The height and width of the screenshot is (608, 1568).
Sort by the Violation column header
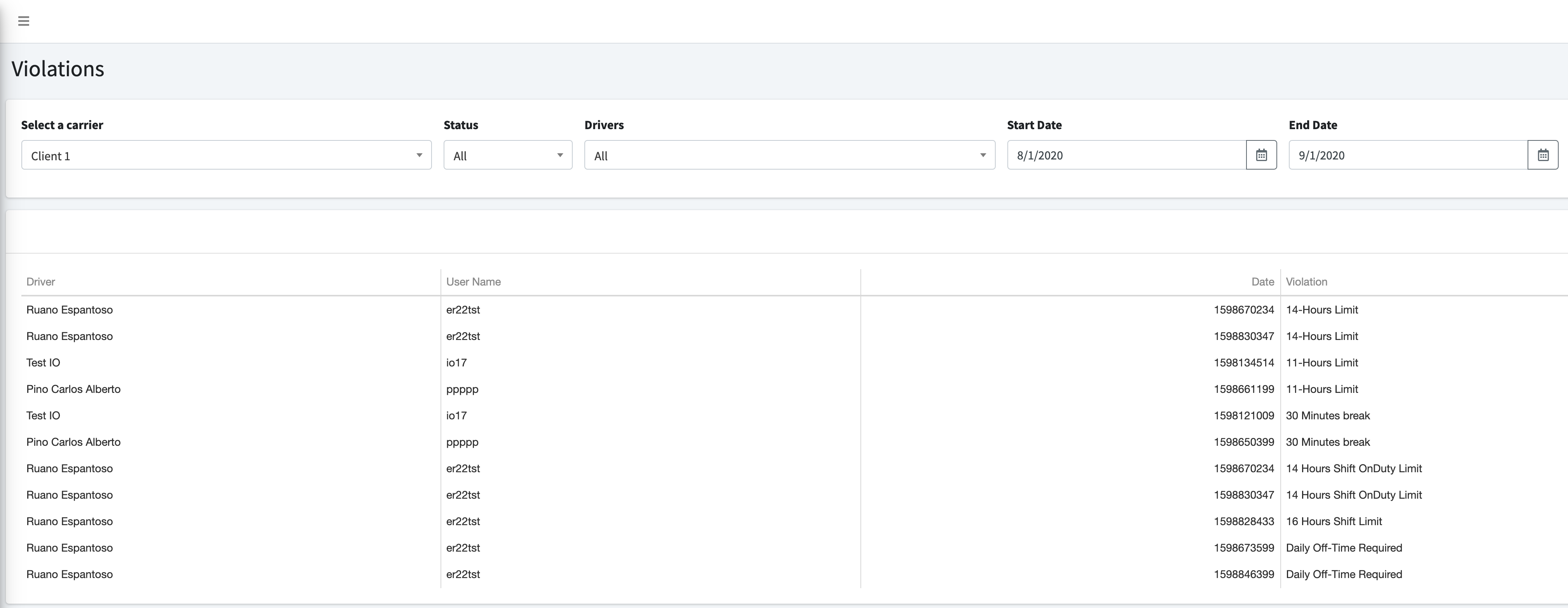[1306, 282]
